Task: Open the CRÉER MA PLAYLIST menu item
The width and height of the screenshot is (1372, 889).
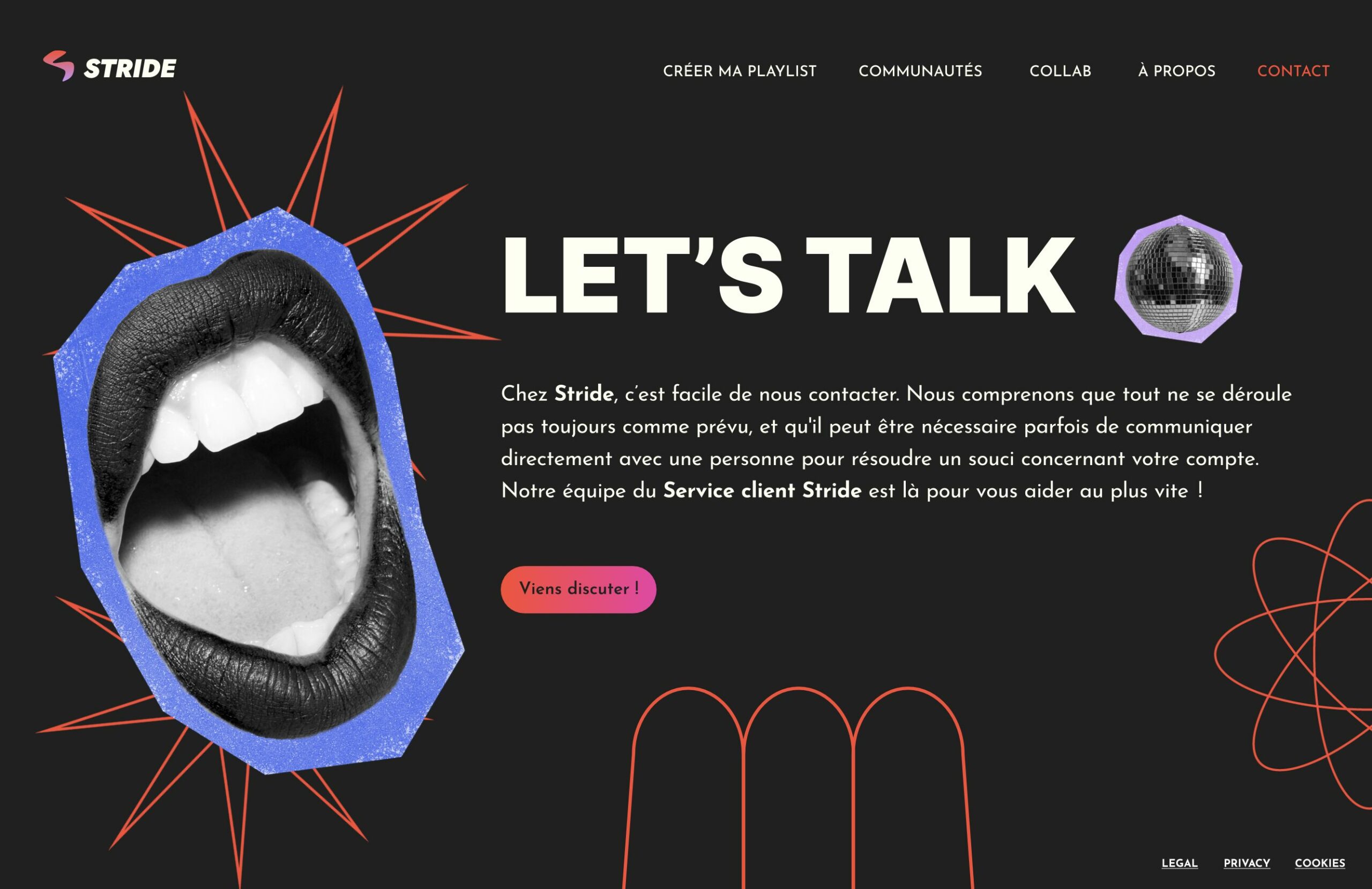Action: tap(740, 71)
